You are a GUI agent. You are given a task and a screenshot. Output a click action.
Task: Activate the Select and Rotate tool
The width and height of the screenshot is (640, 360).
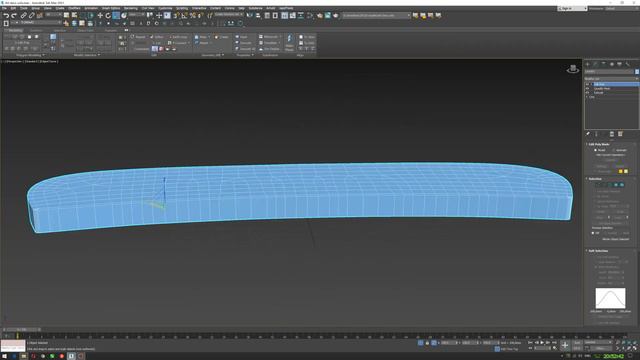[x=108, y=16]
